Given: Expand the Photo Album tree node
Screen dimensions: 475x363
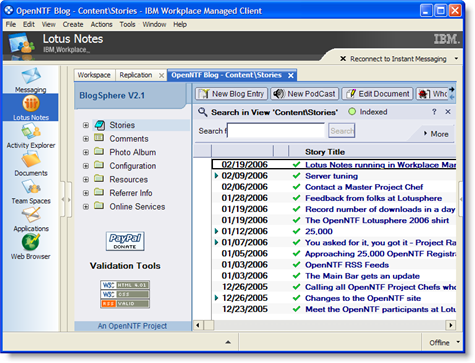Looking at the screenshot, I should coord(86,152).
